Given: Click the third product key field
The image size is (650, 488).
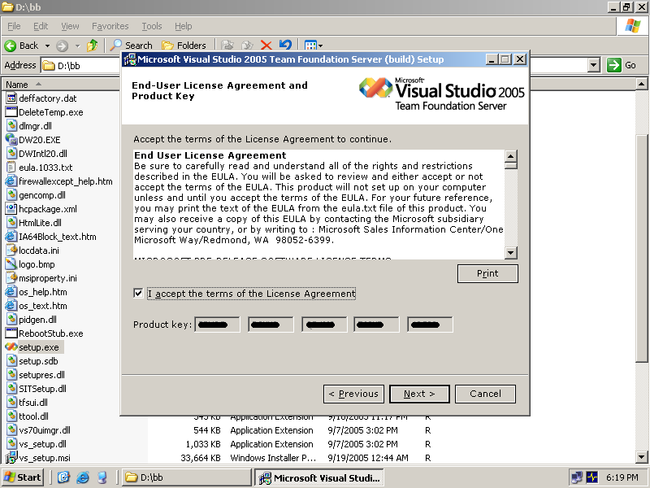Looking at the screenshot, I should [x=324, y=324].
